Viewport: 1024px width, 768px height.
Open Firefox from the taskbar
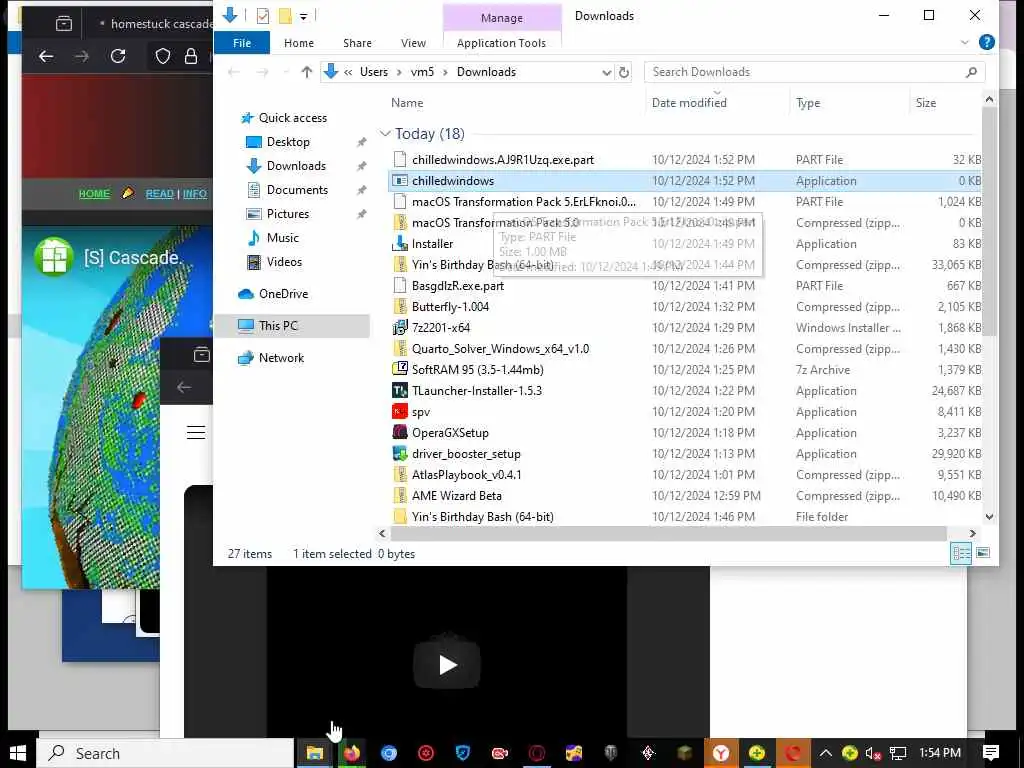351,753
